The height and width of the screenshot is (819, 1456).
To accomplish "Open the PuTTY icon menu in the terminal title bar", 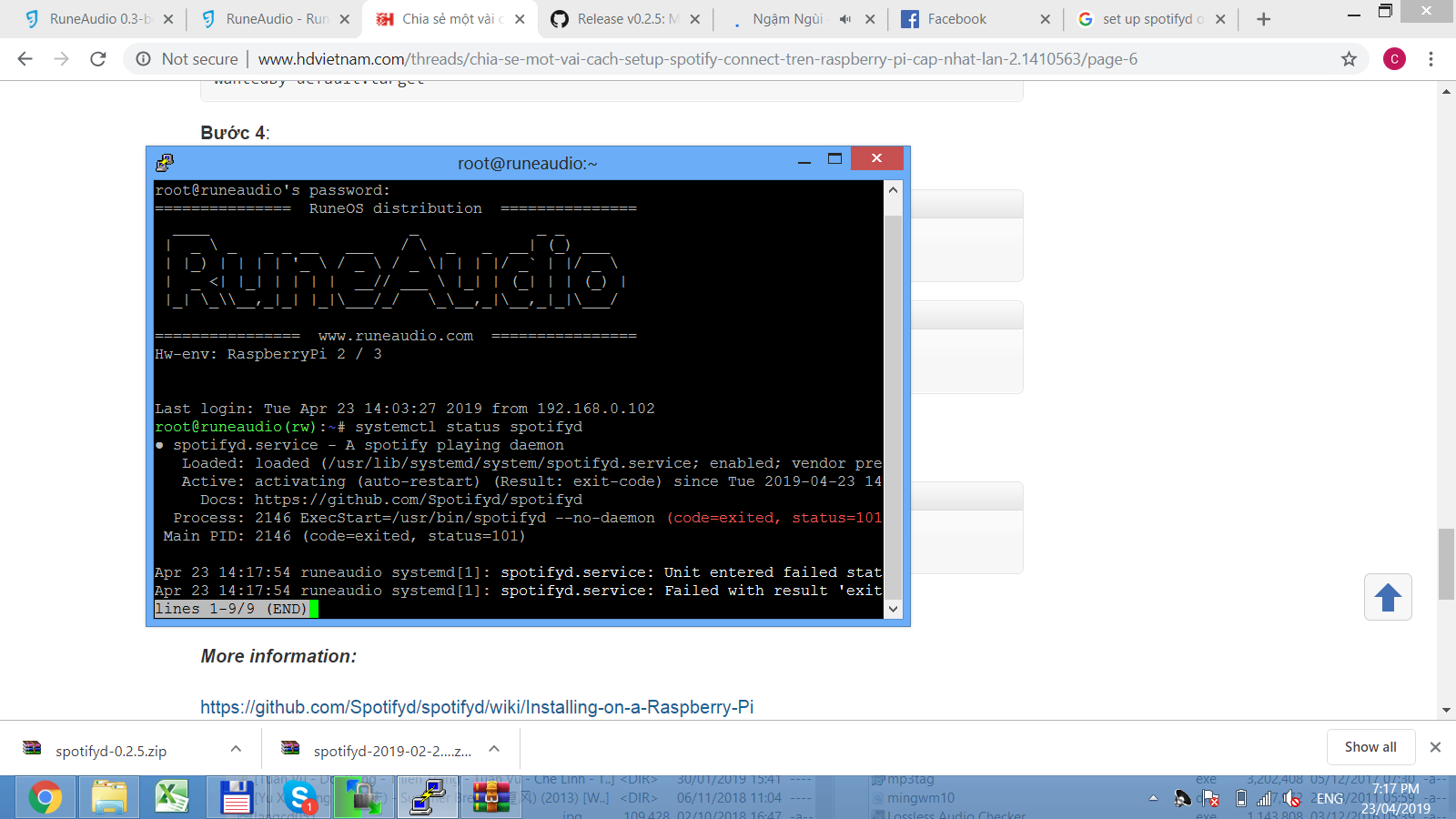I will click(x=165, y=163).
